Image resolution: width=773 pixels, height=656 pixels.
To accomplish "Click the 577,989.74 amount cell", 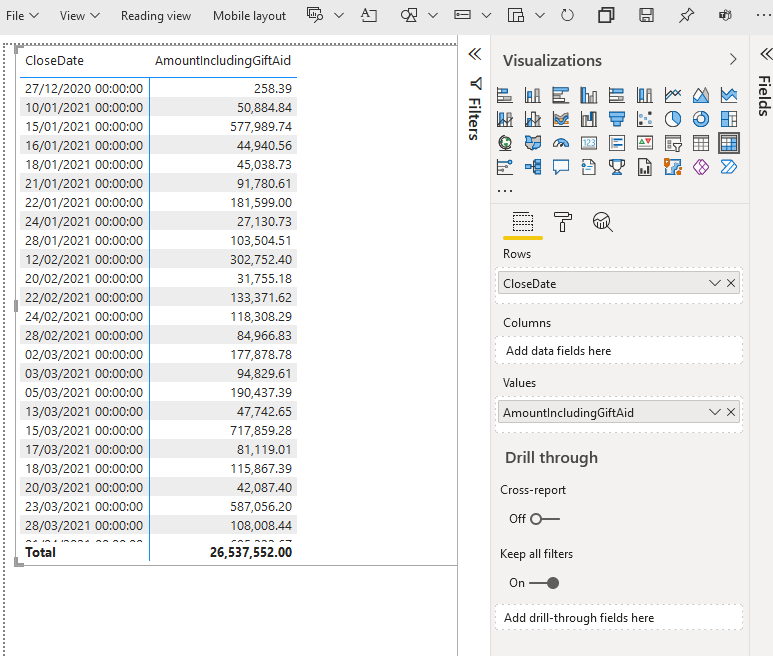I will (x=261, y=127).
